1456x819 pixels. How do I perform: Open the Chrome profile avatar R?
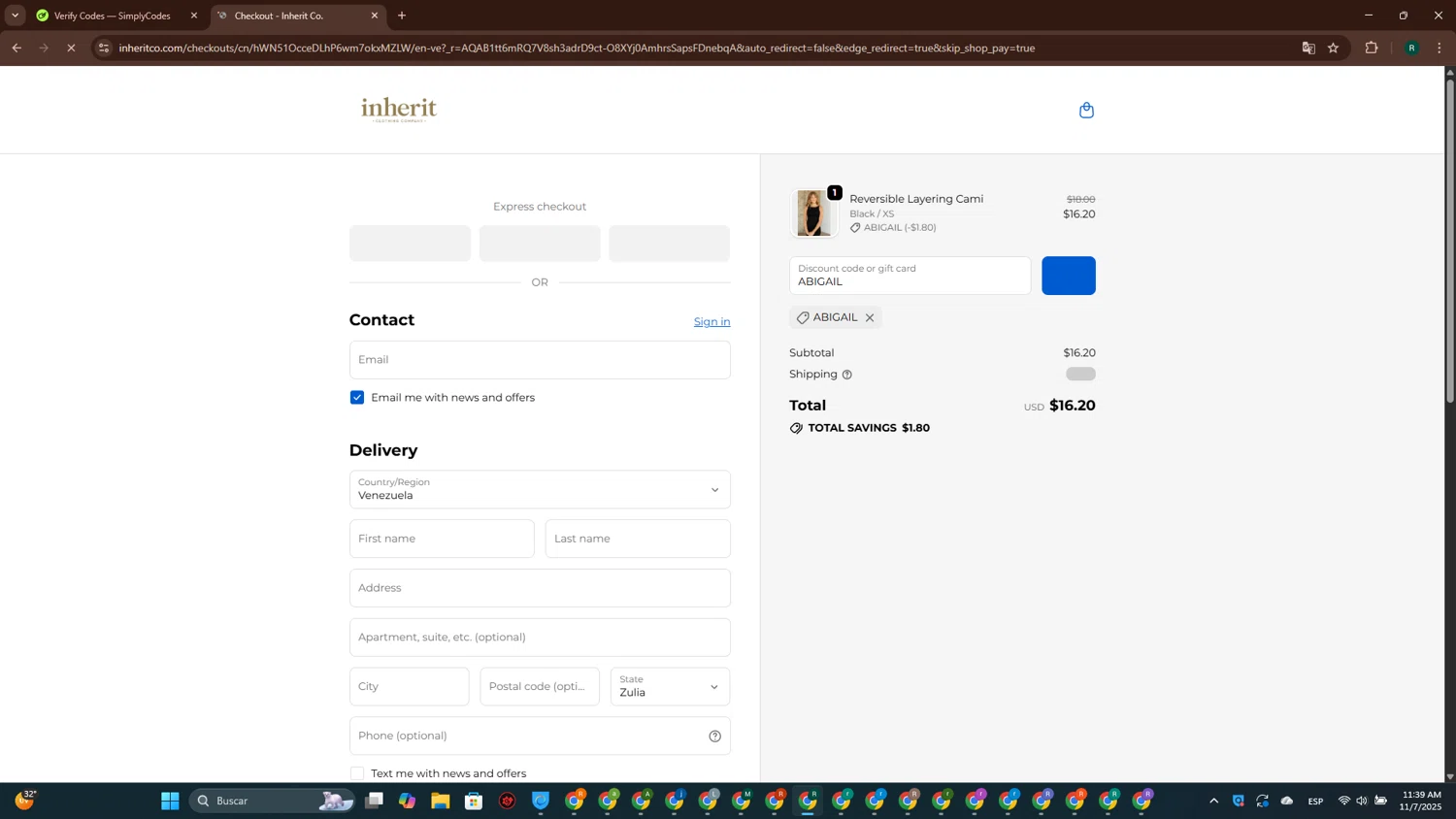tap(1411, 48)
